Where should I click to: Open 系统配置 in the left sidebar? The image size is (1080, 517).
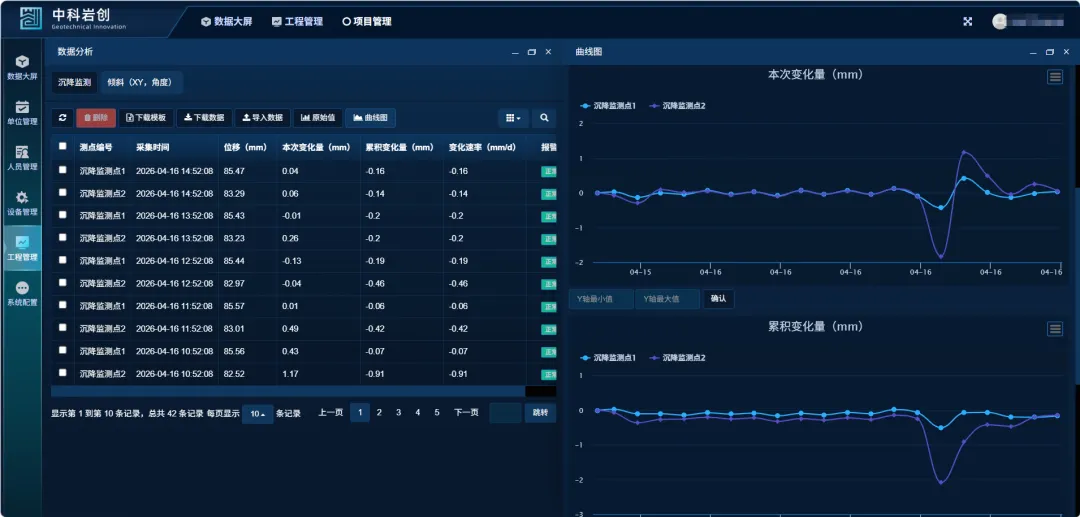click(x=22, y=293)
